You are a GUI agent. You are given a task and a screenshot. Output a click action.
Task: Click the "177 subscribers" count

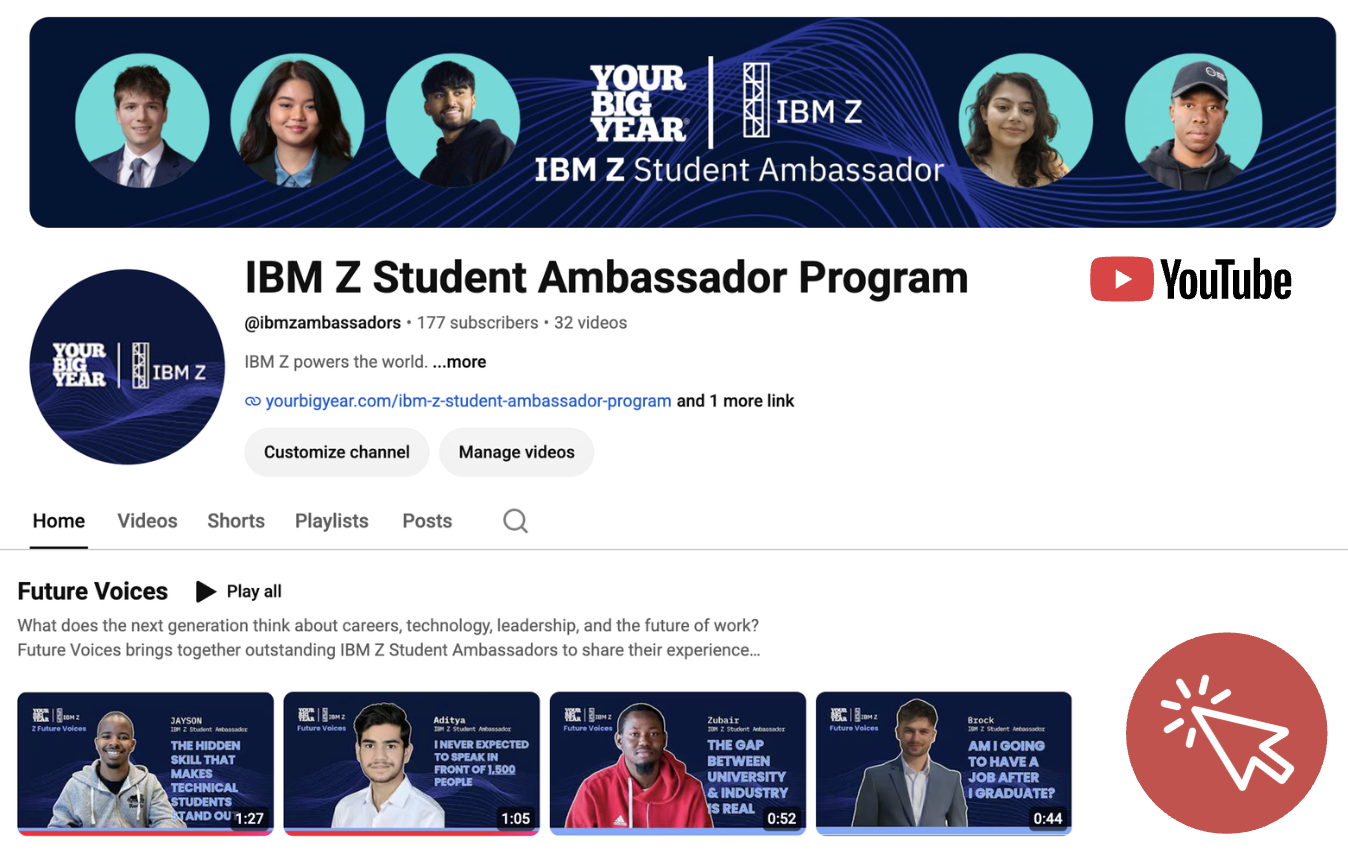point(478,323)
